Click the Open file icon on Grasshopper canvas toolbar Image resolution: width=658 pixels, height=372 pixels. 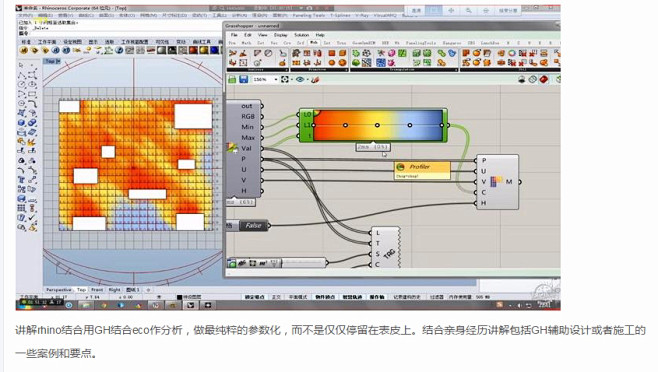click(232, 79)
